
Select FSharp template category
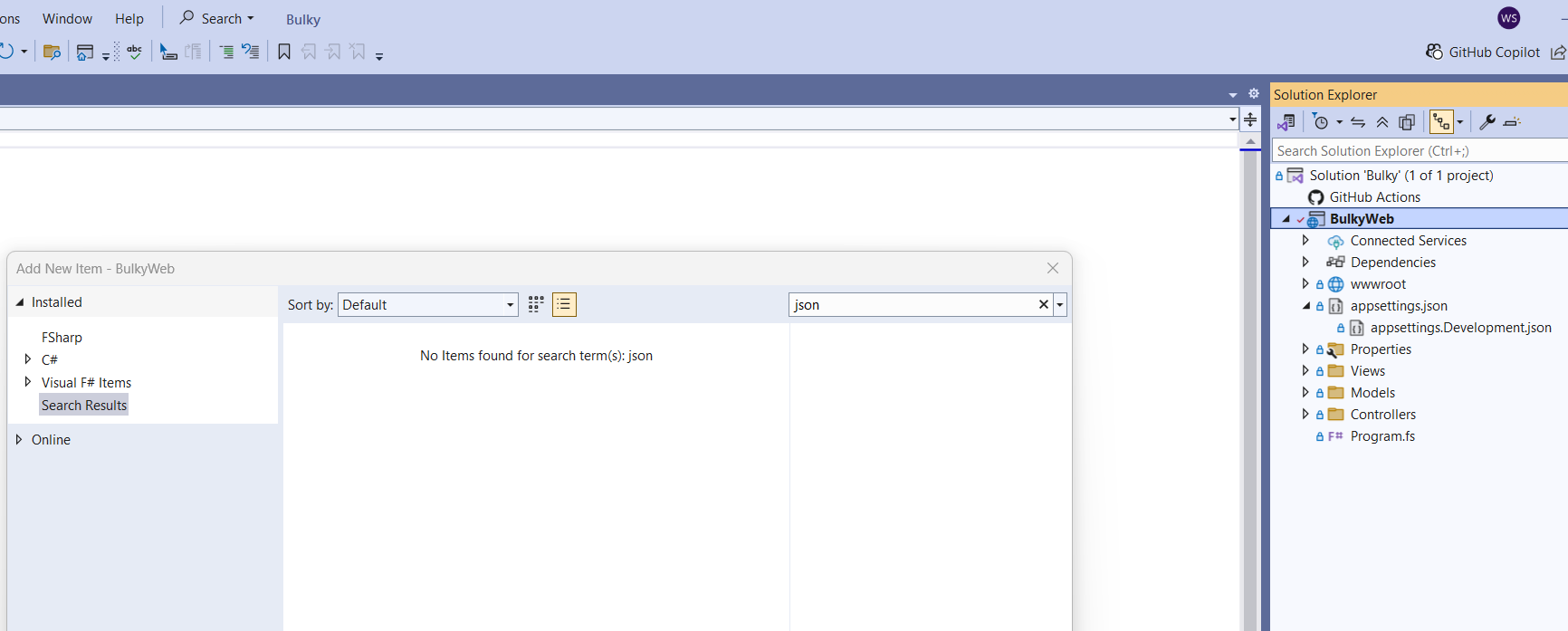tap(62, 337)
